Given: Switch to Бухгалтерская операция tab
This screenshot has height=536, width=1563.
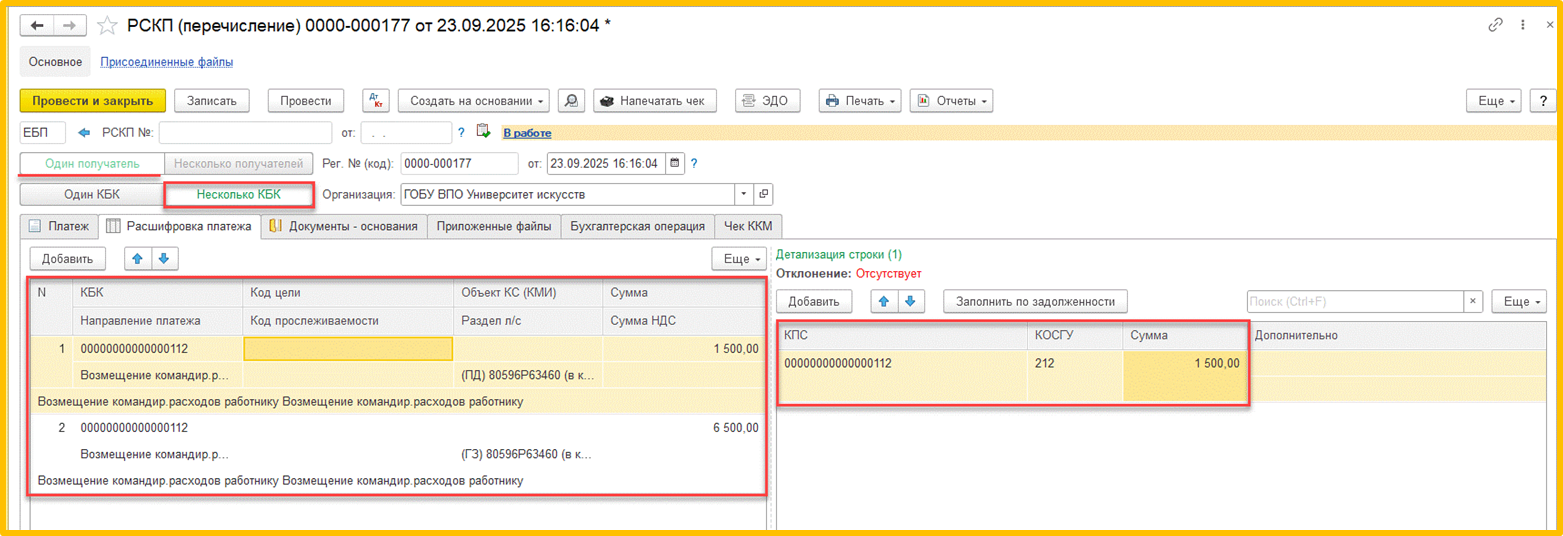Looking at the screenshot, I should 637,226.
